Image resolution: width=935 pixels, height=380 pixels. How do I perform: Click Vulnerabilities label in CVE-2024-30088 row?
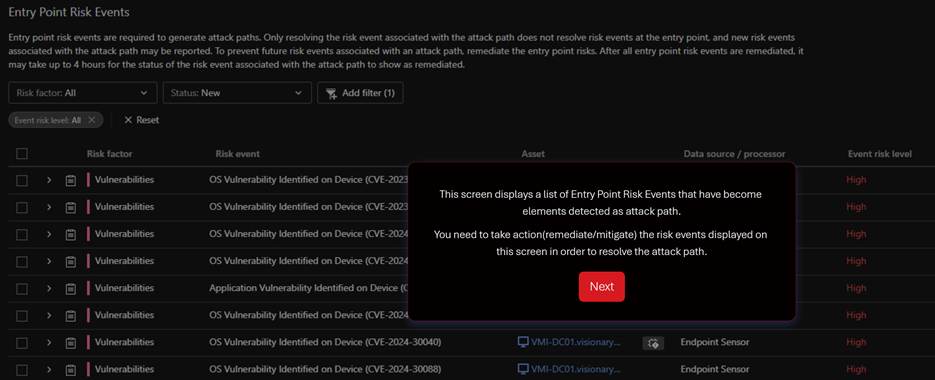coord(124,369)
